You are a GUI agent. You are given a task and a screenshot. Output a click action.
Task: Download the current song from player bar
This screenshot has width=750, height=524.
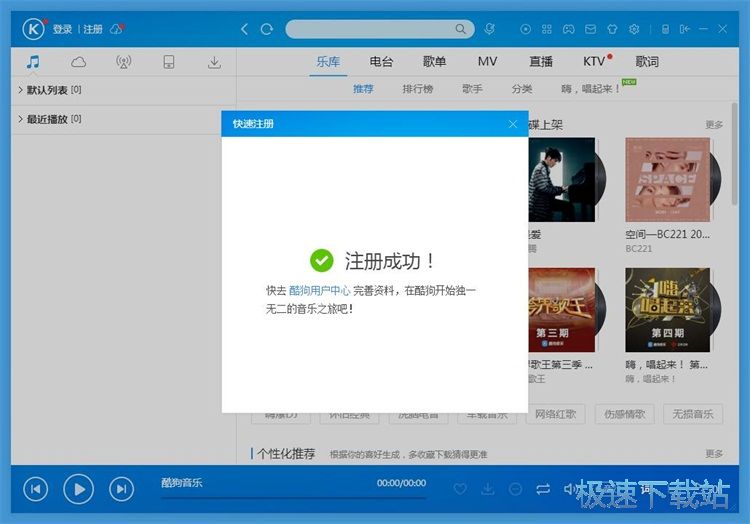click(x=487, y=489)
